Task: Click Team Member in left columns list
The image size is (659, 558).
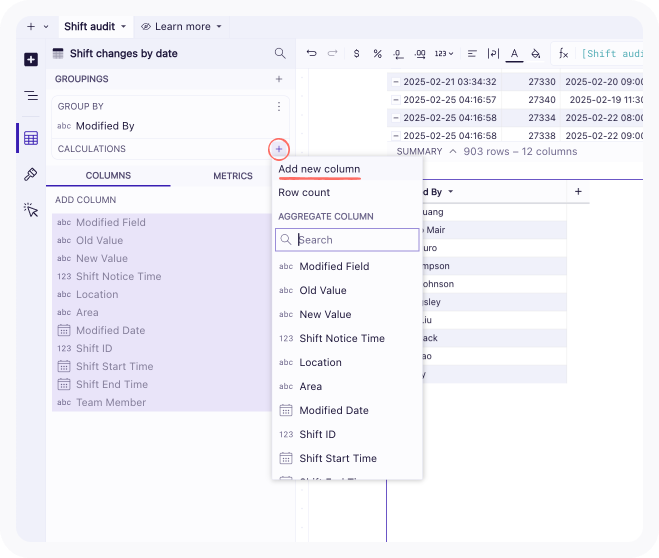Action: click(x=162, y=403)
